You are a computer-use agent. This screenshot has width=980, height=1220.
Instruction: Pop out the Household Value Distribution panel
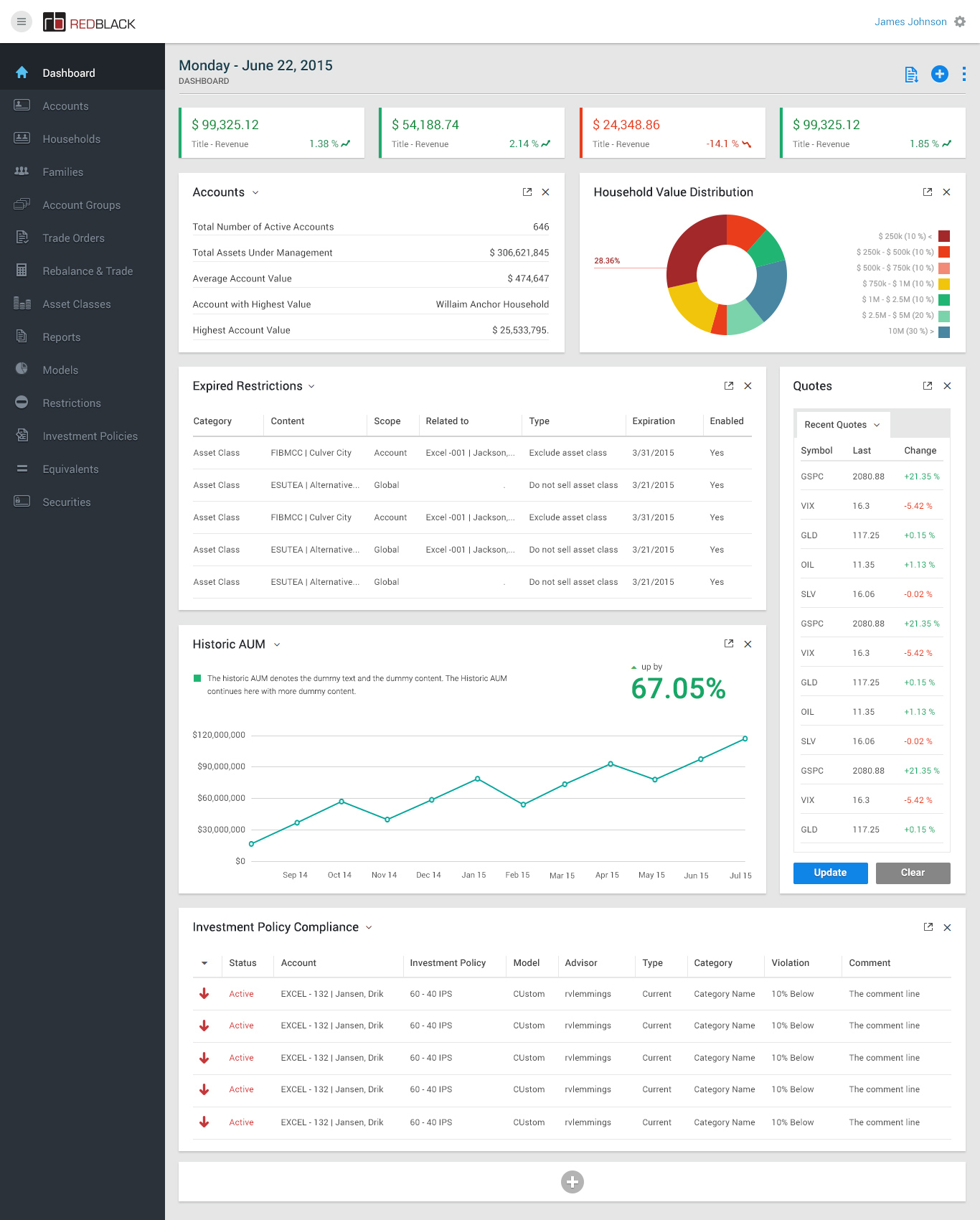[927, 192]
